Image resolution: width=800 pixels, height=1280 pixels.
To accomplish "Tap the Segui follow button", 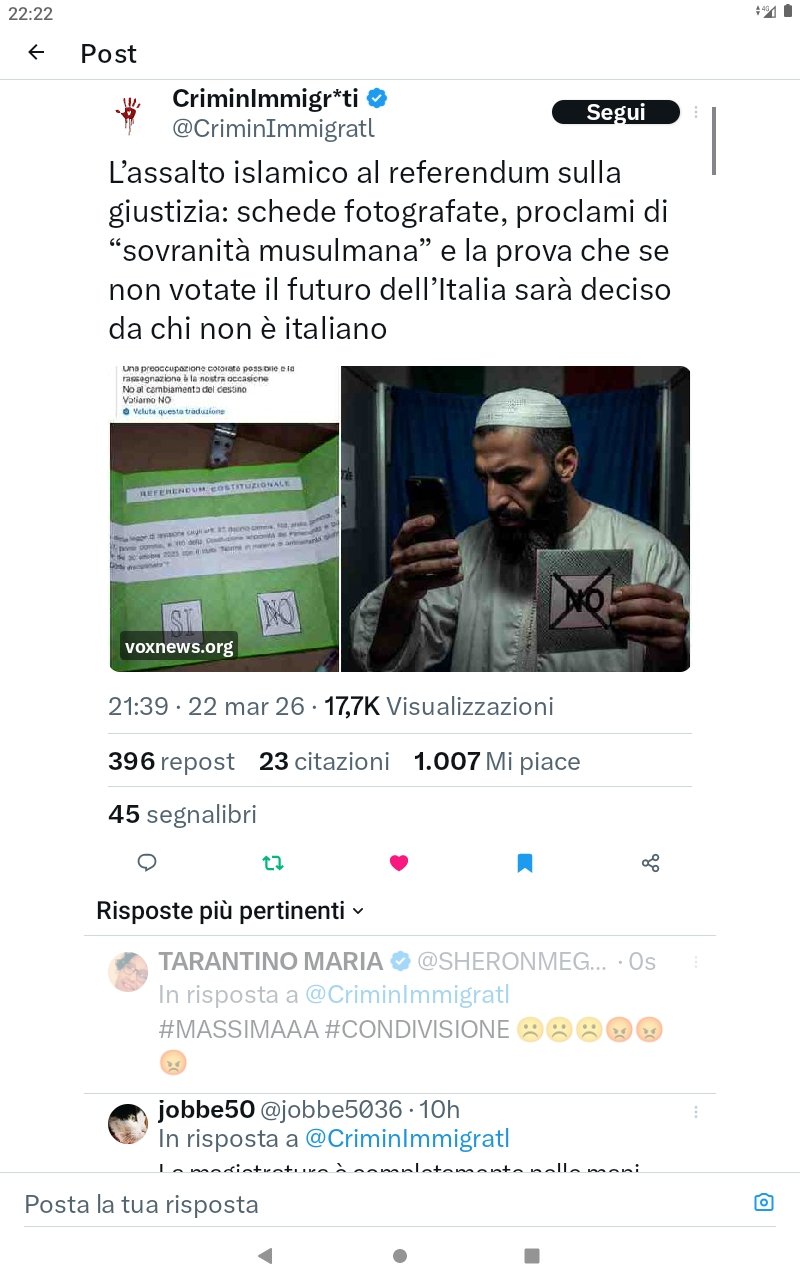I will click(616, 112).
